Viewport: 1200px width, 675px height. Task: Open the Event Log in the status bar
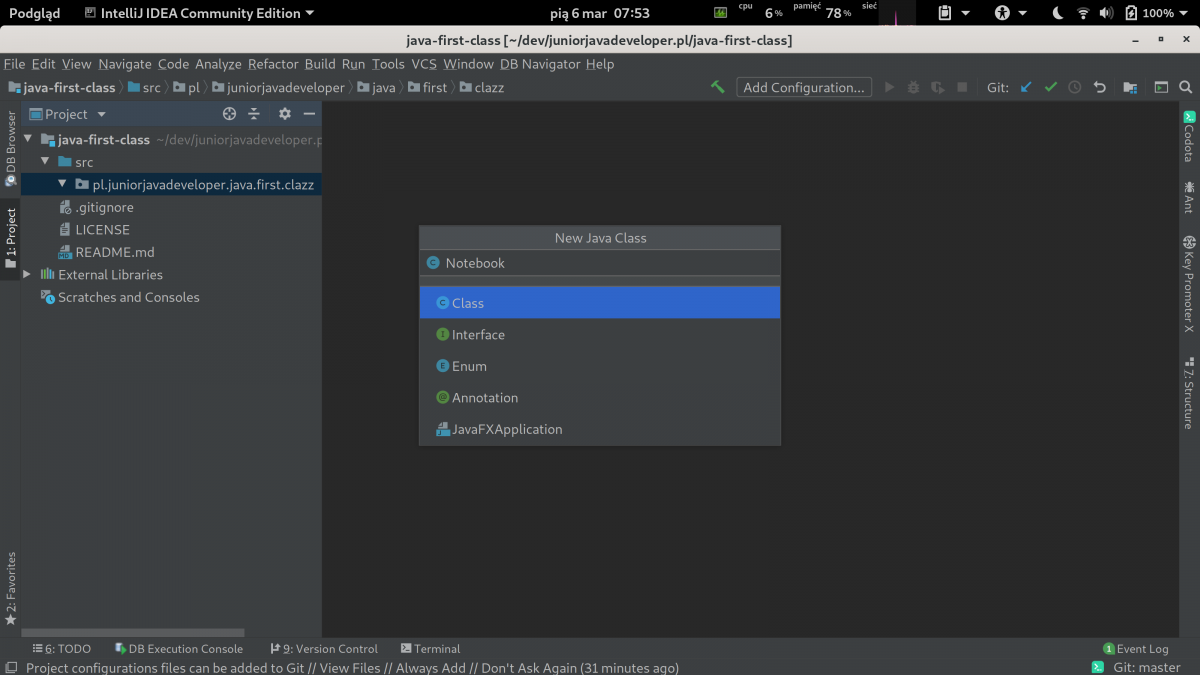1135,648
